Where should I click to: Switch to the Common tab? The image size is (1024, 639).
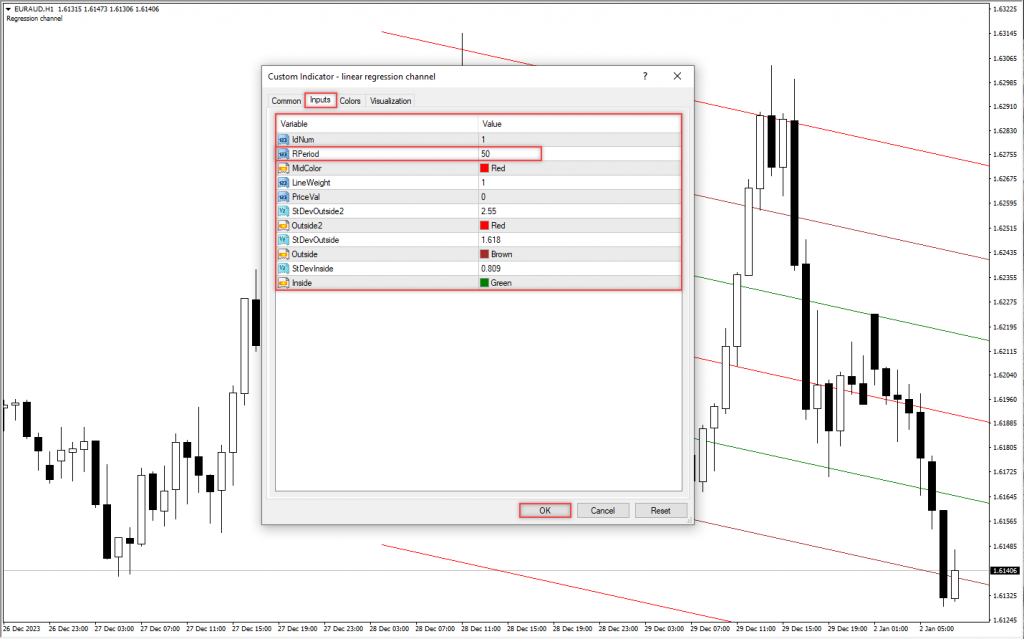286,101
